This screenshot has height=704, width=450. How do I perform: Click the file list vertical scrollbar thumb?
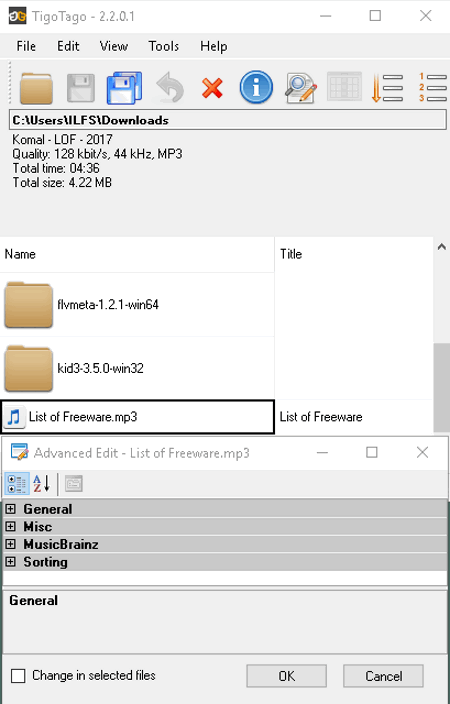pos(441,387)
